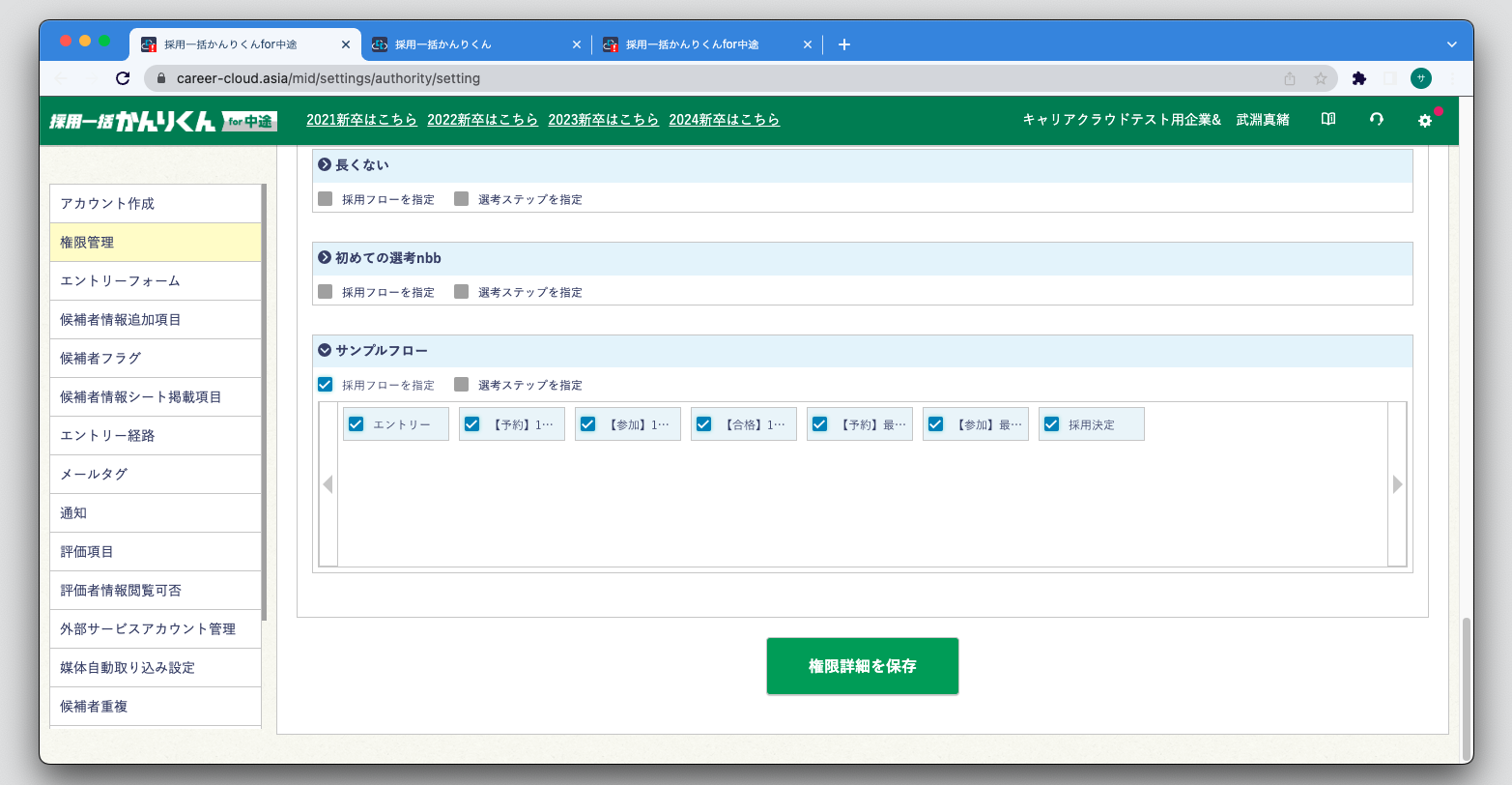Viewport: 1512px width, 785px height.
Task: Click the company name キャリアクラウドテスト用企業&
Action: (x=1122, y=120)
